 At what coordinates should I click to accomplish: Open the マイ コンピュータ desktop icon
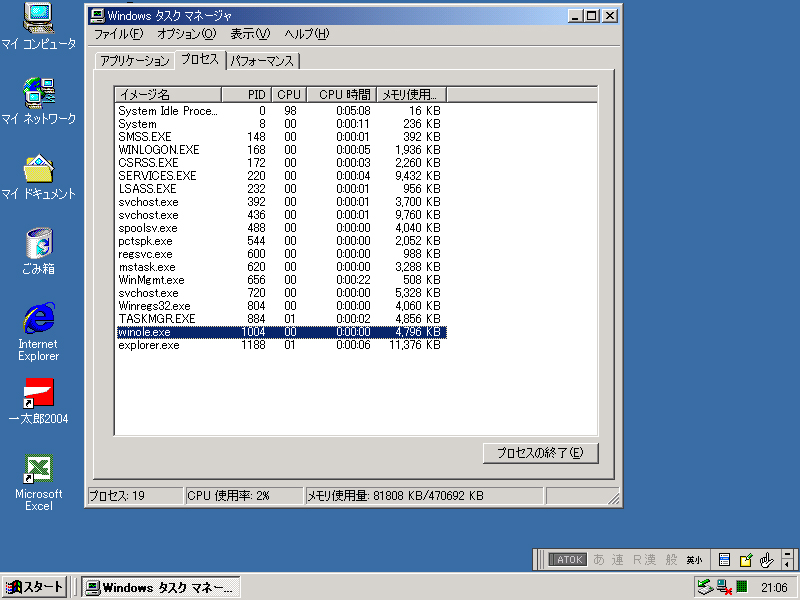point(38,20)
